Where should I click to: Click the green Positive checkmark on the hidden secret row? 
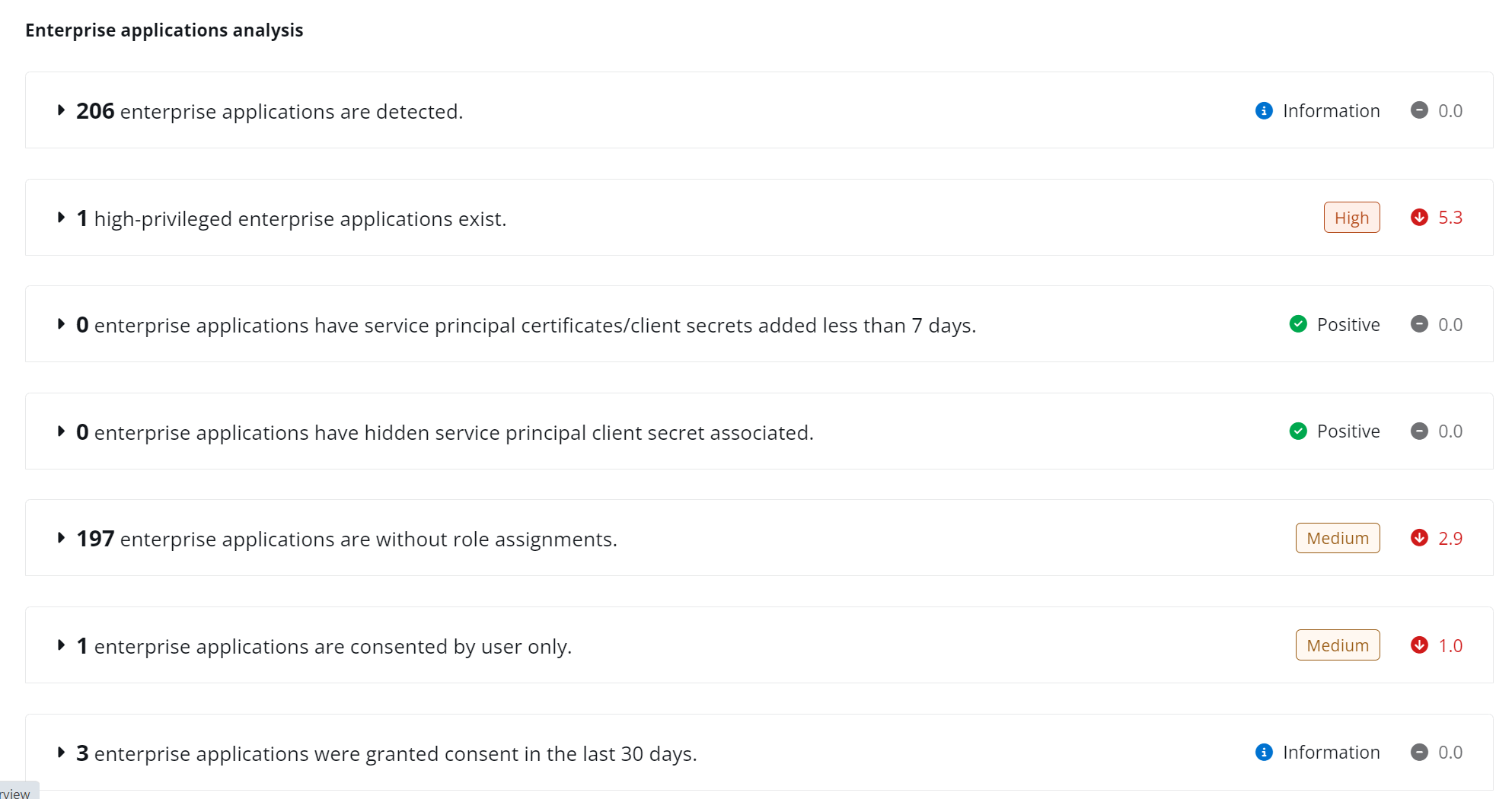click(1298, 431)
